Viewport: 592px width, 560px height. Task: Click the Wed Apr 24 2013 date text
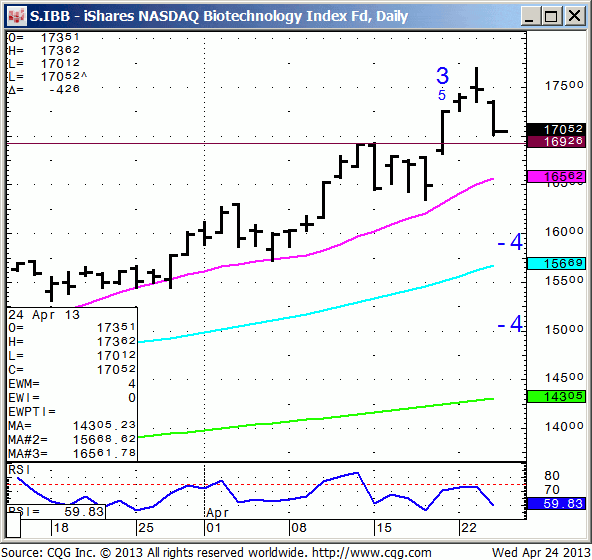(x=541, y=553)
